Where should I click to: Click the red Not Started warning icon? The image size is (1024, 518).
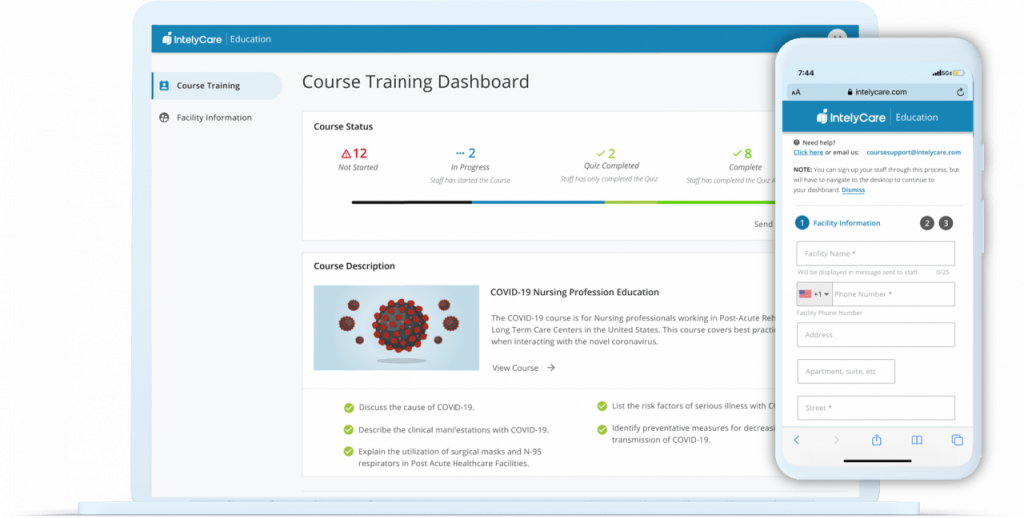click(x=346, y=154)
